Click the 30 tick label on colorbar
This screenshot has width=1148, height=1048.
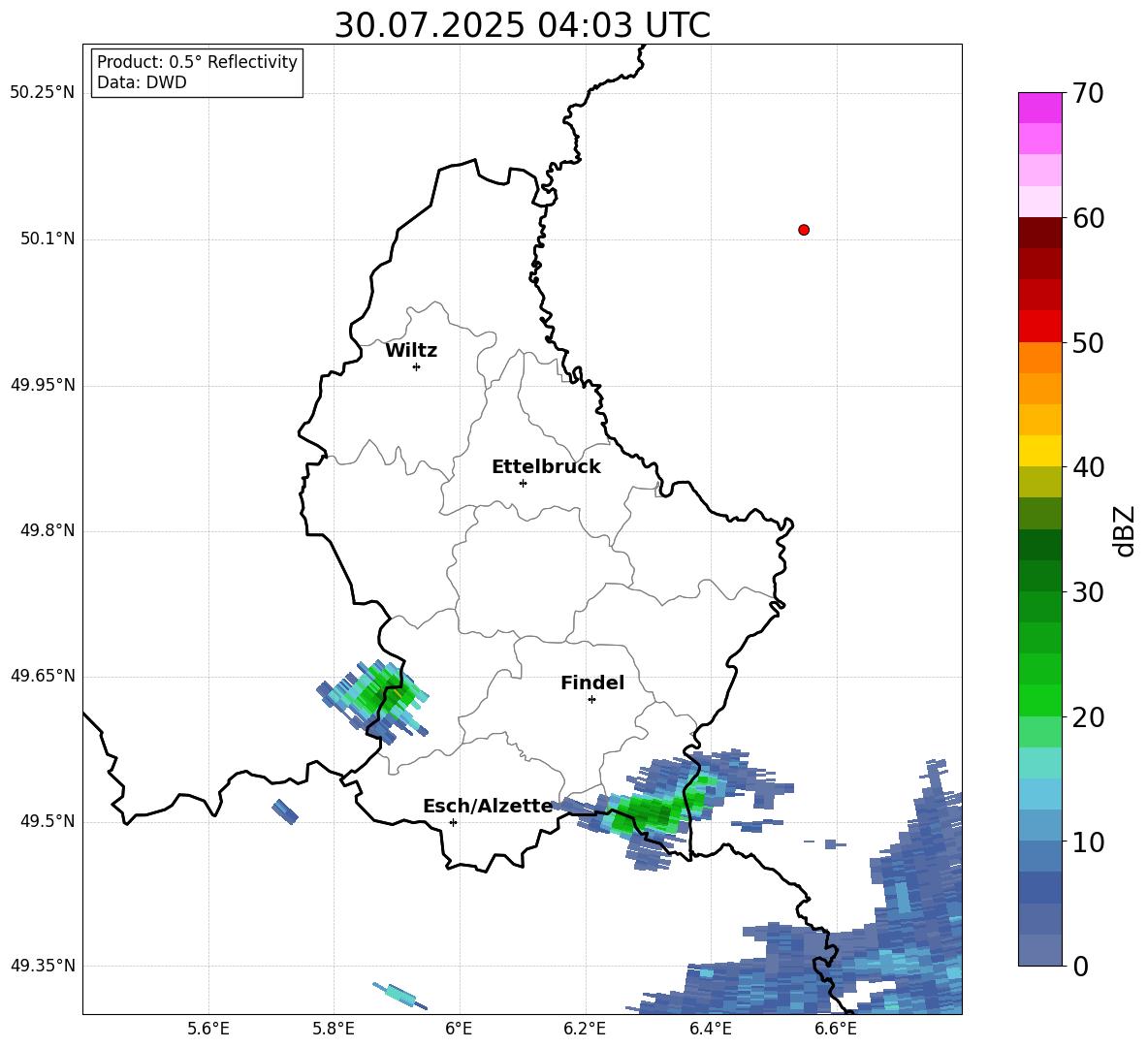coord(1088,592)
